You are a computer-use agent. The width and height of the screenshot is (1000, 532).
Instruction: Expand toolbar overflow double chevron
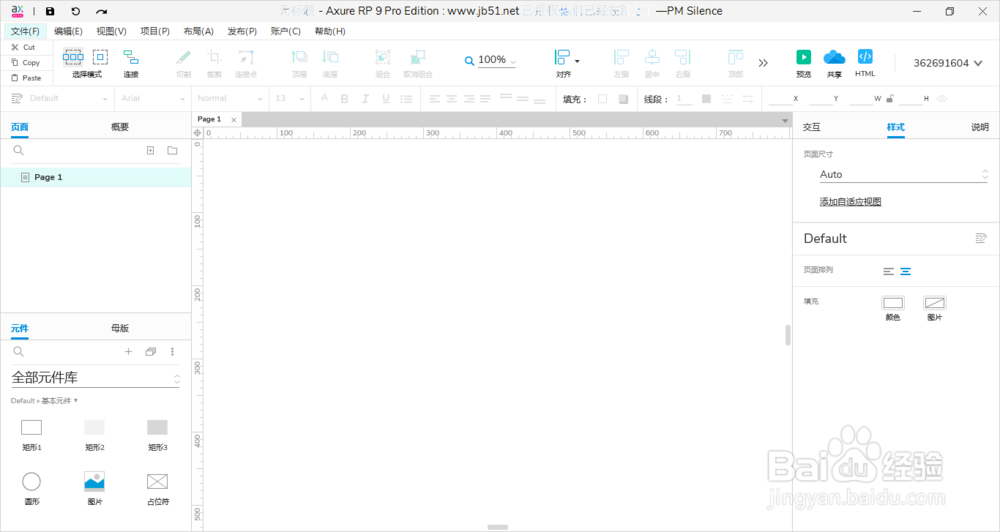[x=763, y=63]
